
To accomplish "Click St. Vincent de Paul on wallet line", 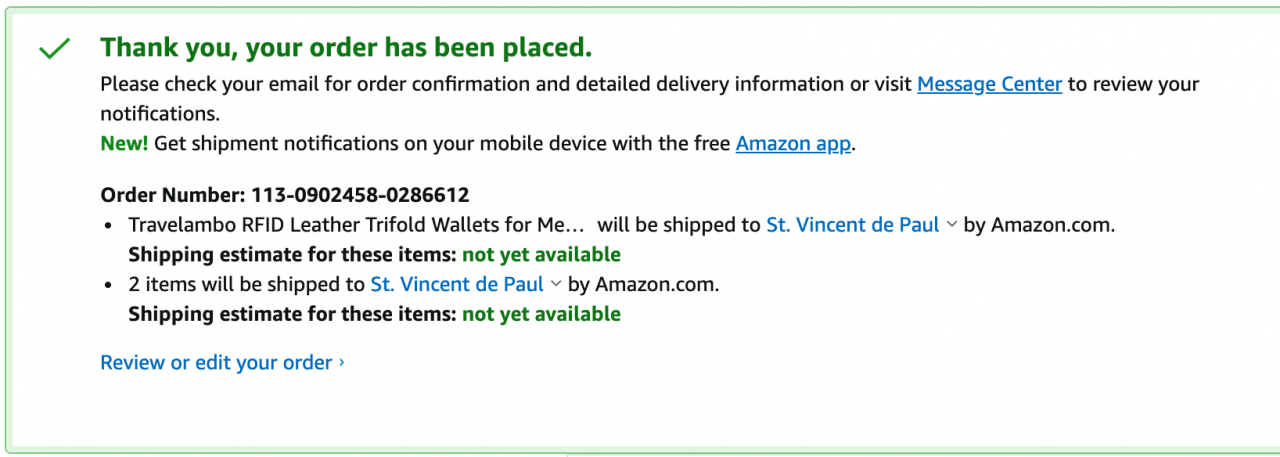I will pyautogui.click(x=852, y=225).
